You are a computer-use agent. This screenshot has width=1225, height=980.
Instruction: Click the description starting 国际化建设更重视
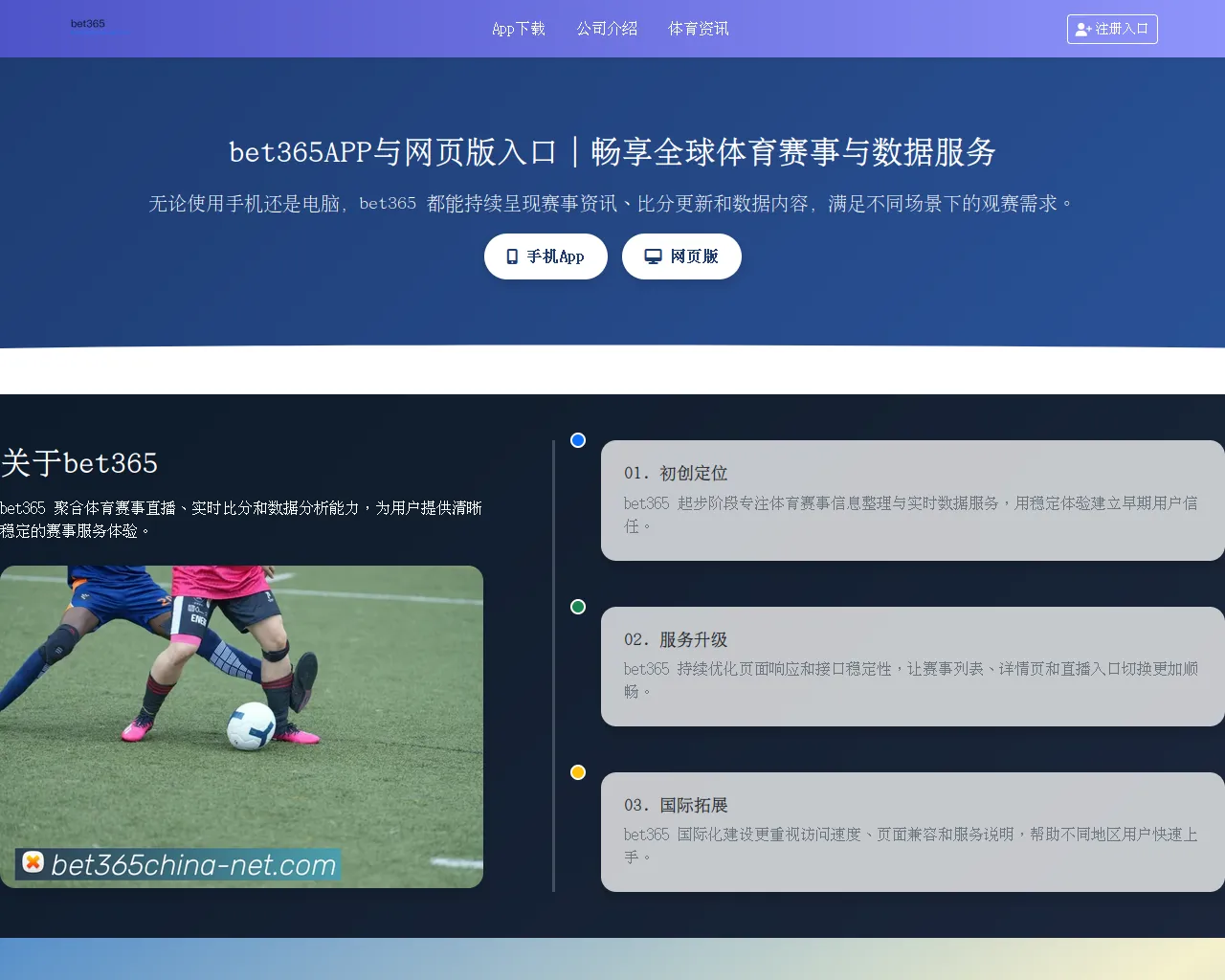pos(911,845)
